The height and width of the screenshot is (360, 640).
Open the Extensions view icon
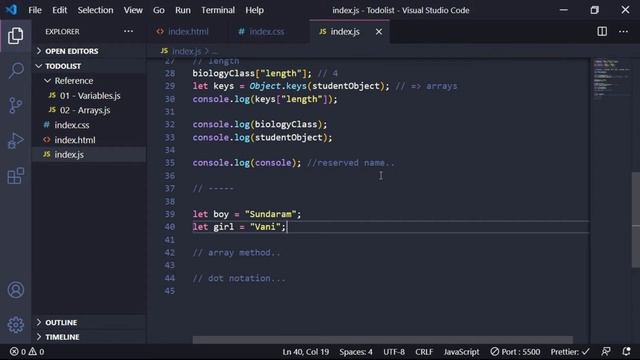coord(16,176)
